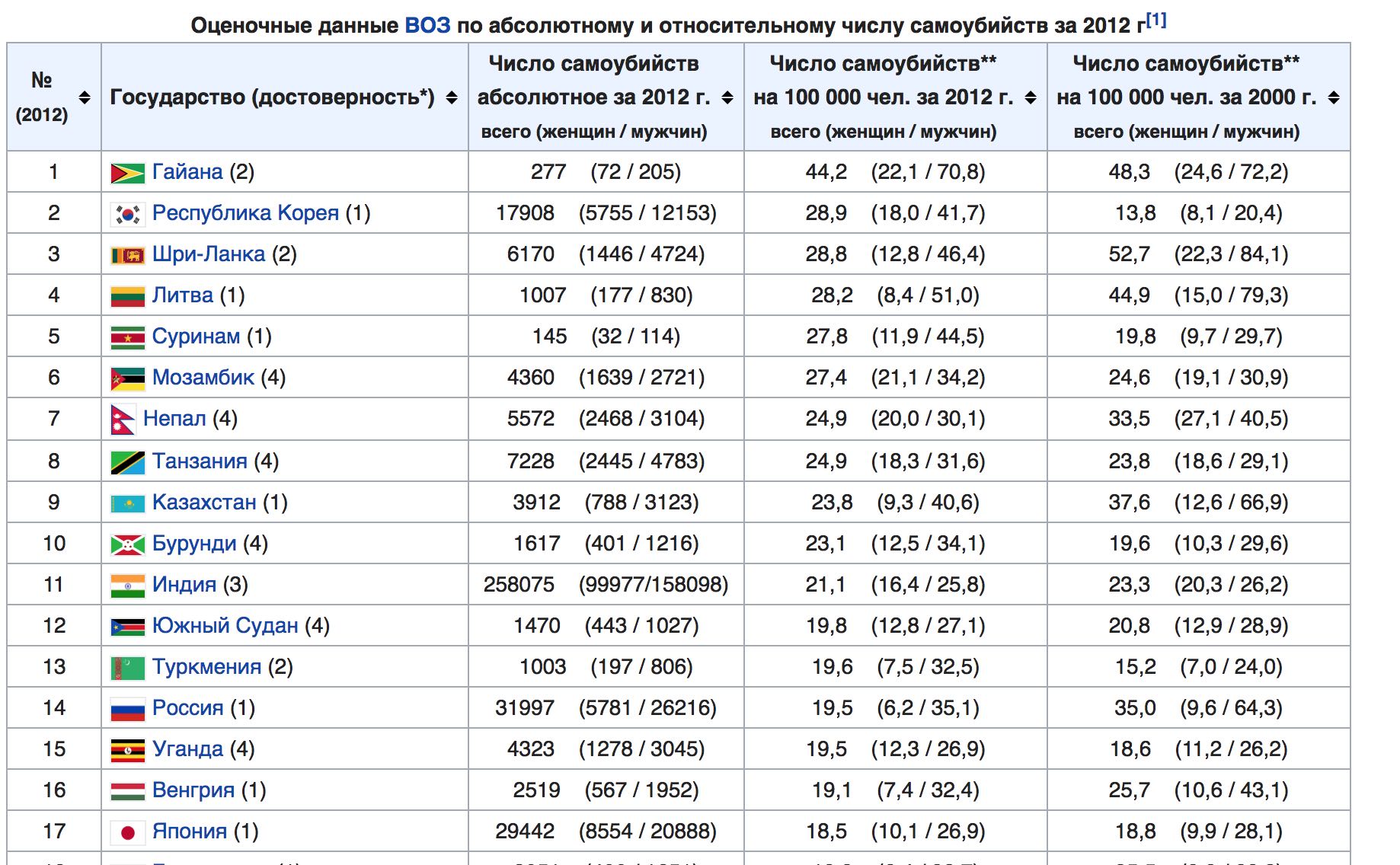Open the Уганда link
The height and width of the screenshot is (865, 1400).
click(187, 749)
